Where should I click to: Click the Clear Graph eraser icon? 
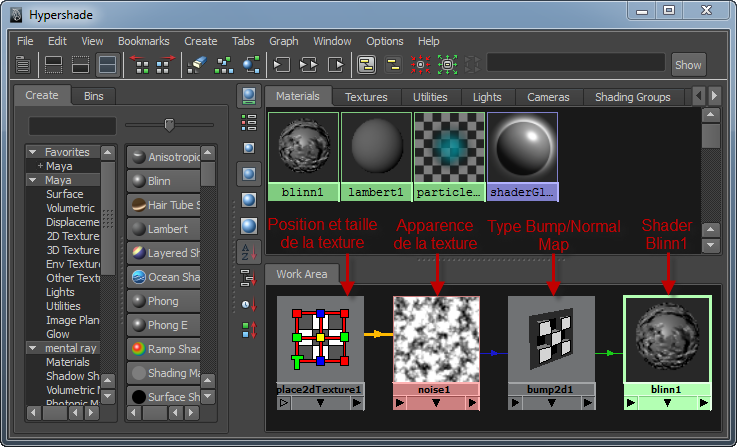[x=197, y=64]
